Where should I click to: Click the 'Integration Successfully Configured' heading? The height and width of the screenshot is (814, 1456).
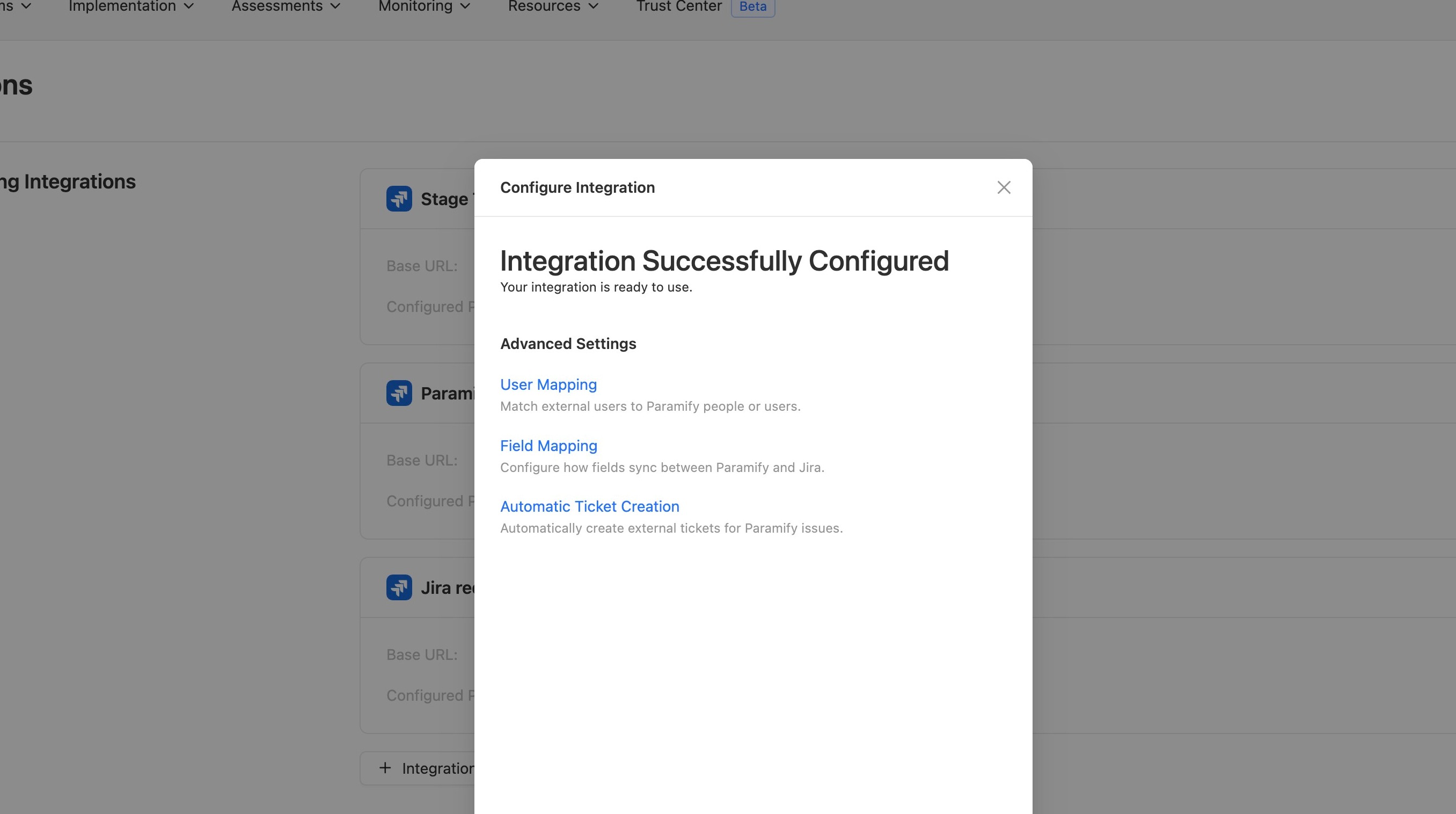click(724, 261)
